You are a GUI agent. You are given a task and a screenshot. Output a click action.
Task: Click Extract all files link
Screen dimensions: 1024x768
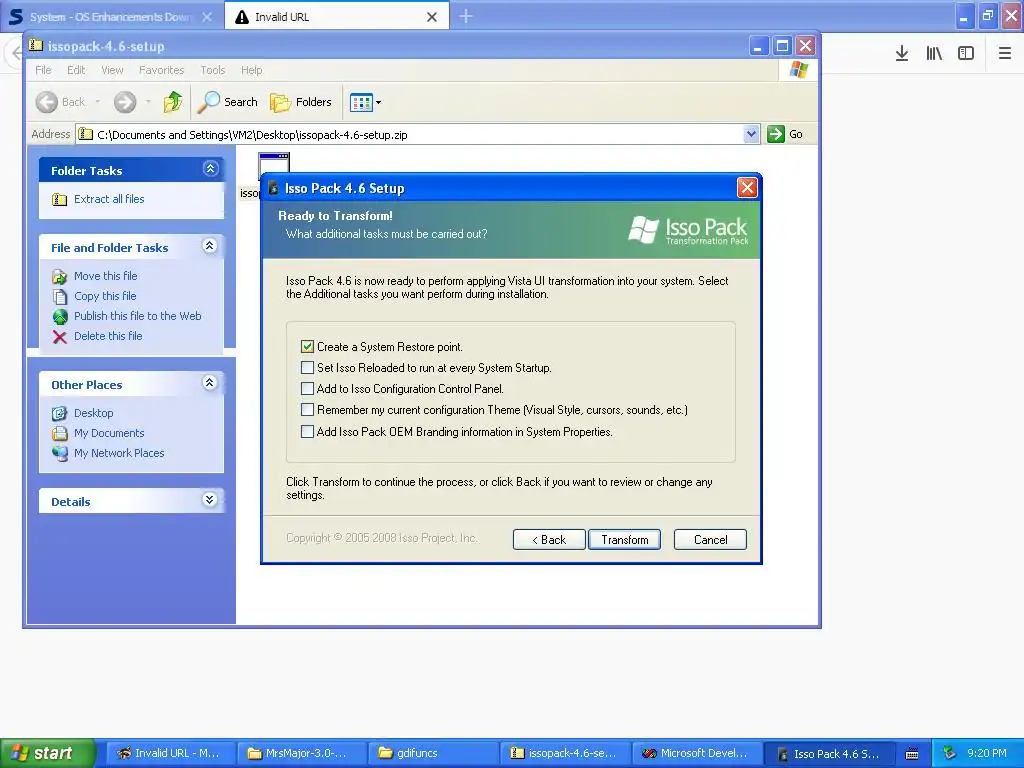(x=109, y=199)
